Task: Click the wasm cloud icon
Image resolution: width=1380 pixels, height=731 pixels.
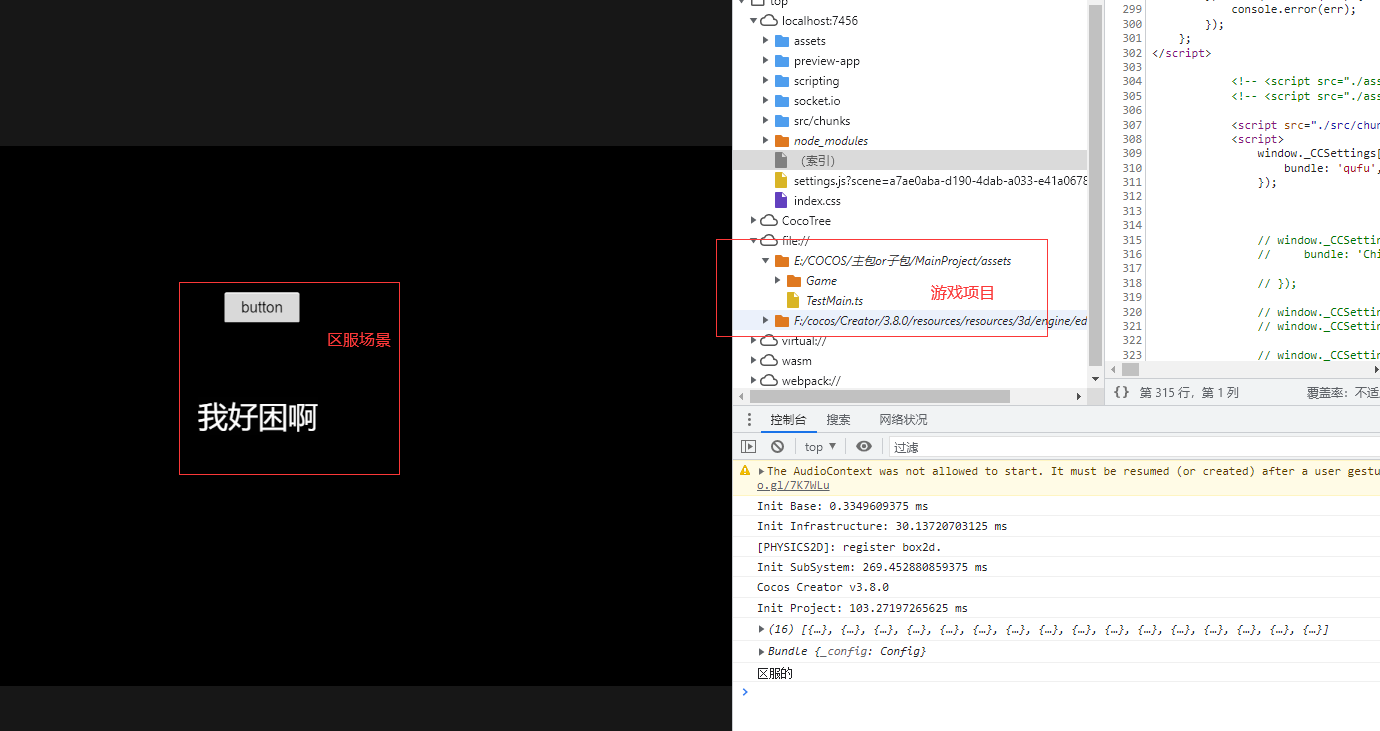Action: coord(769,361)
